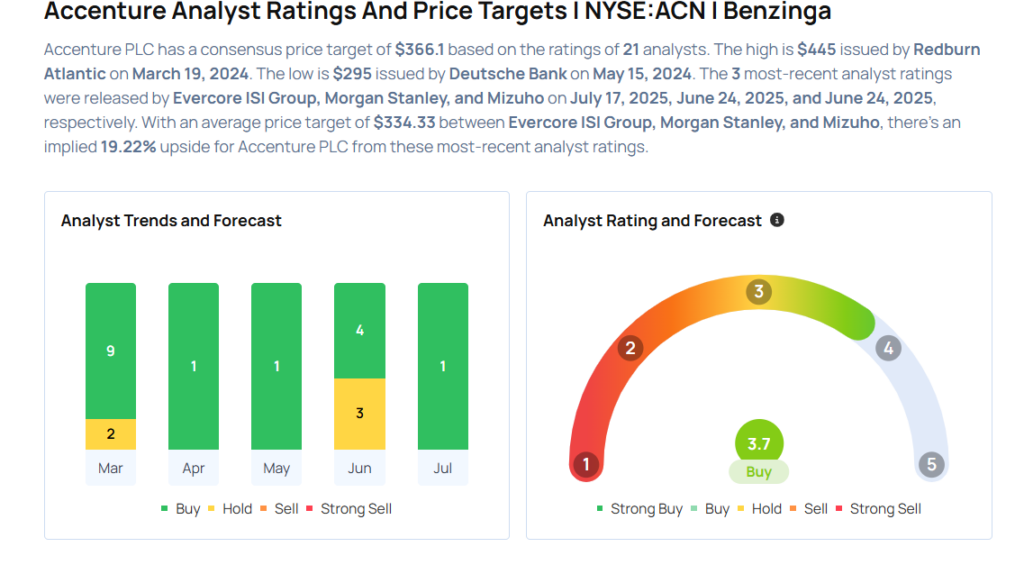Select gauge marker number 1

pyautogui.click(x=586, y=464)
